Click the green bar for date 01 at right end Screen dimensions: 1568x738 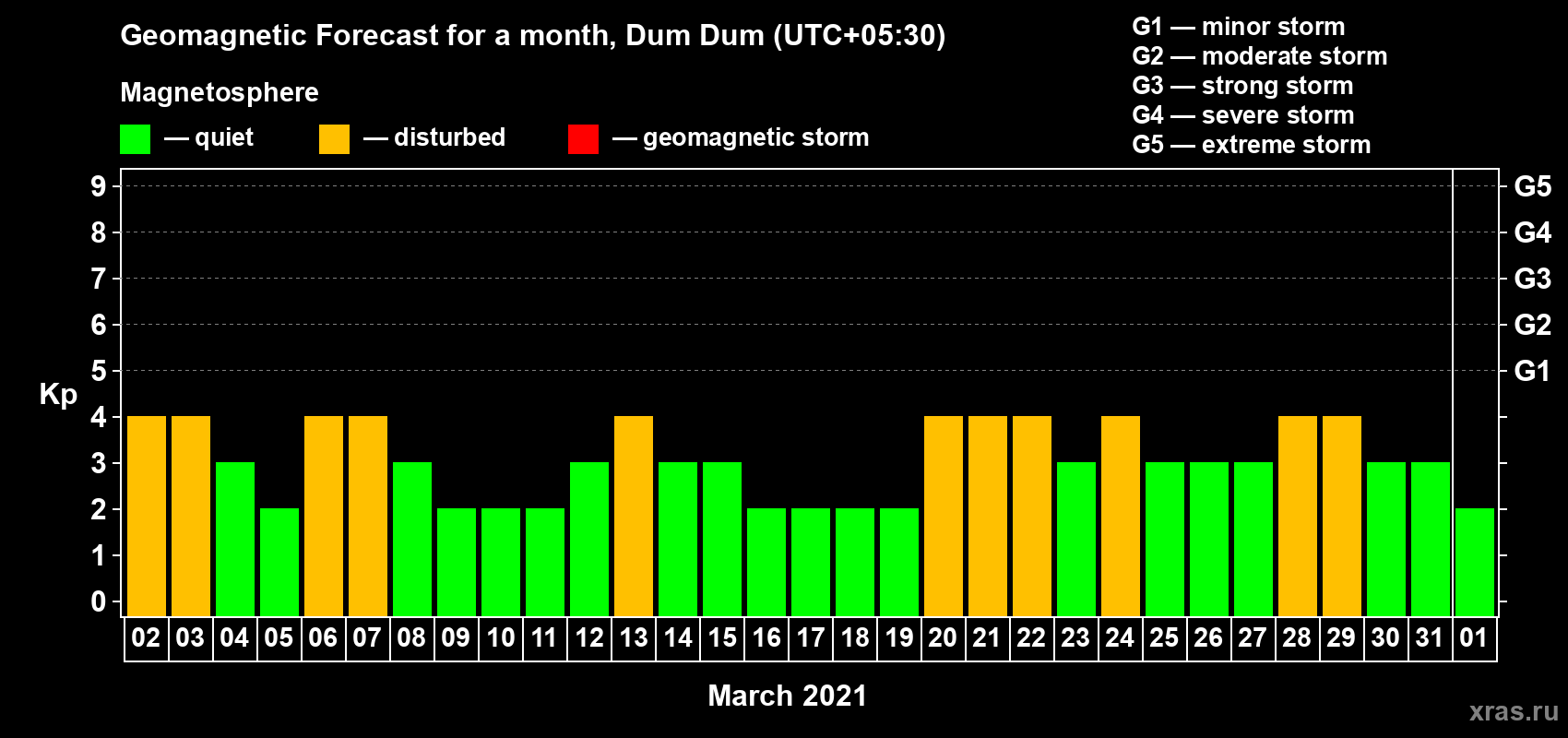click(x=1475, y=562)
